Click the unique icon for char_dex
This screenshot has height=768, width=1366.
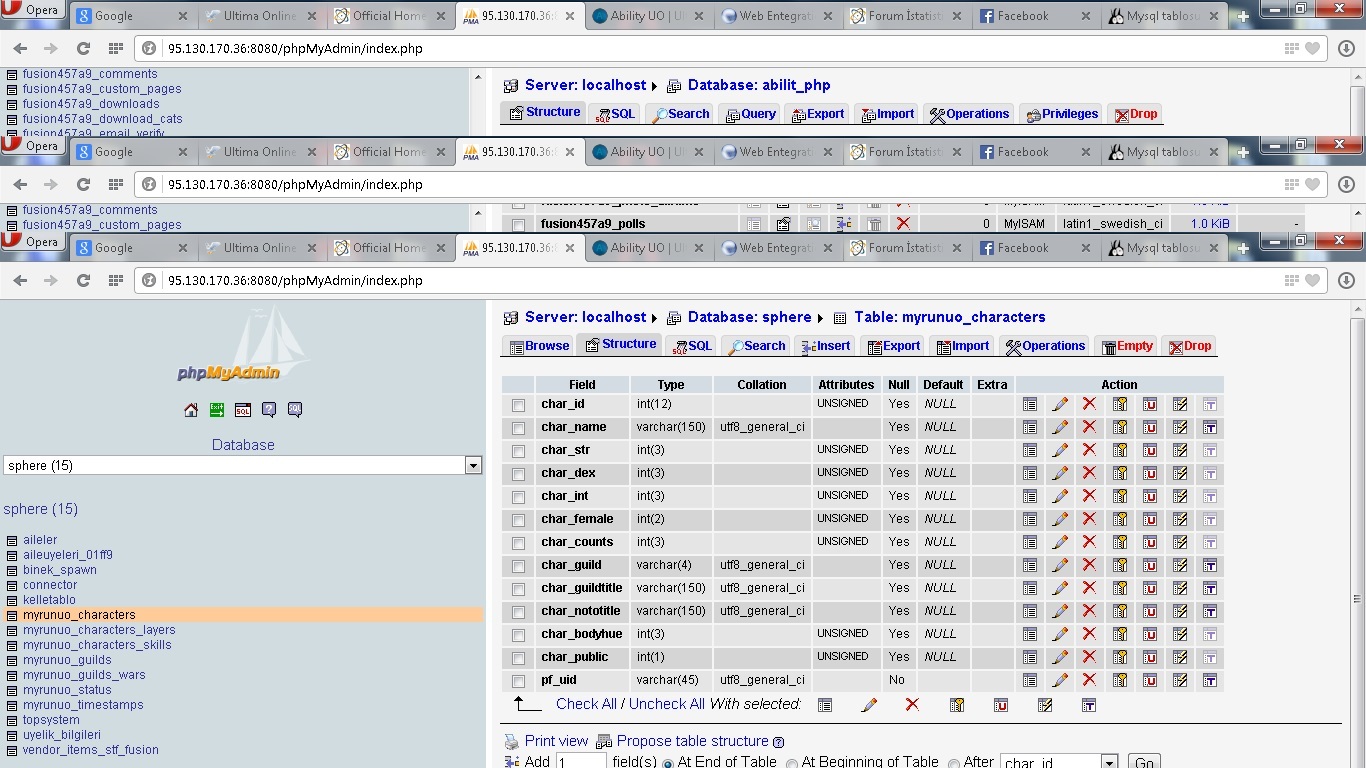[1150, 473]
